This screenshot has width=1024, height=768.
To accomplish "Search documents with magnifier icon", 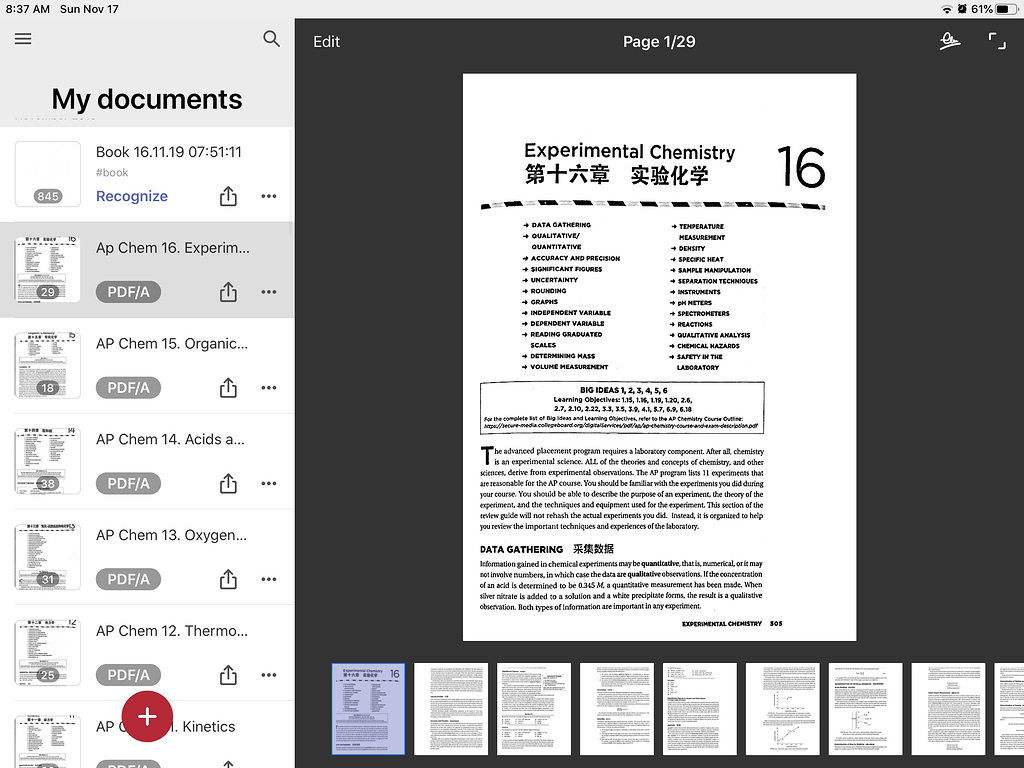I will (271, 39).
